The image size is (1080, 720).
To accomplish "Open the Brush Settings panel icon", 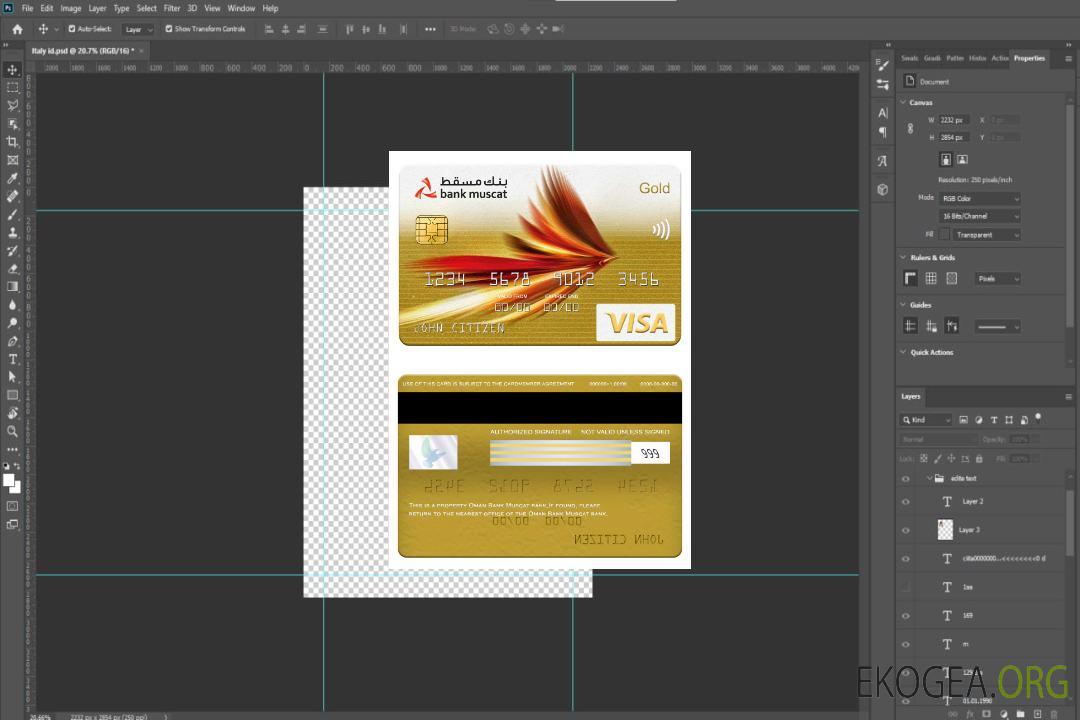I will pos(883,65).
